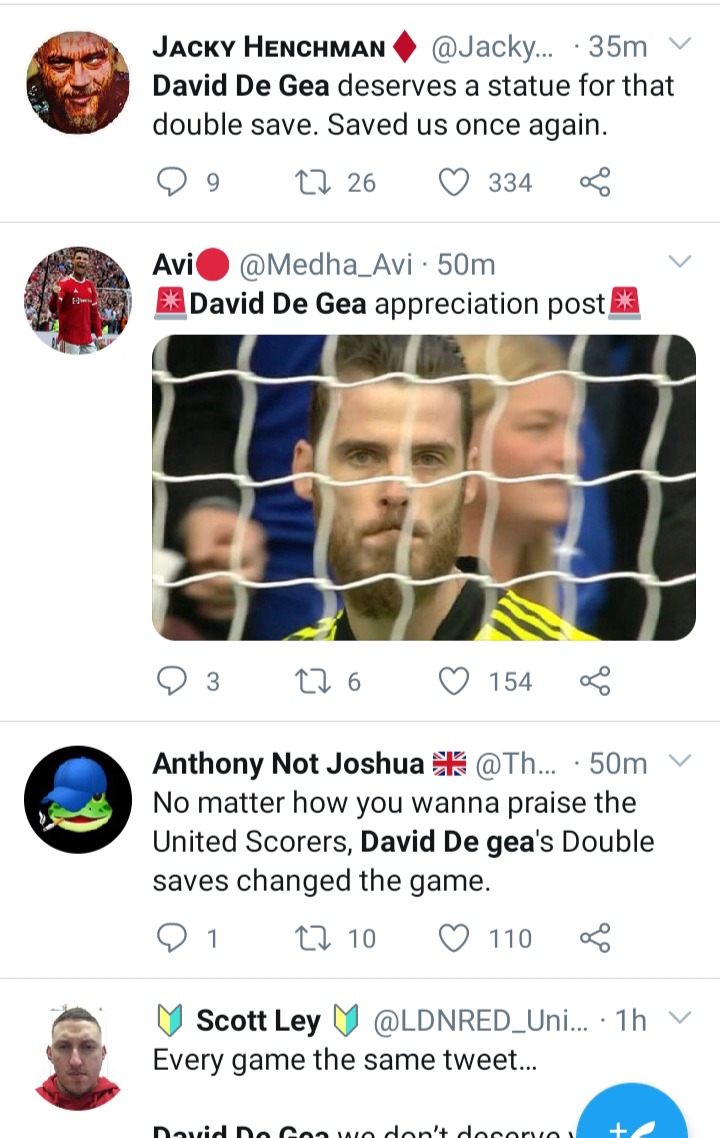Open Scott Ley's profile name

pos(258,1020)
